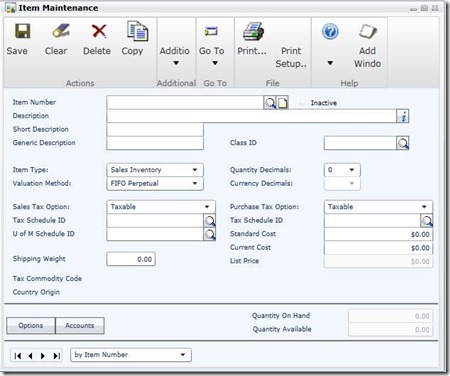The width and height of the screenshot is (450, 376).
Task: Click the Save floppy disk icon
Action: (x=23, y=31)
